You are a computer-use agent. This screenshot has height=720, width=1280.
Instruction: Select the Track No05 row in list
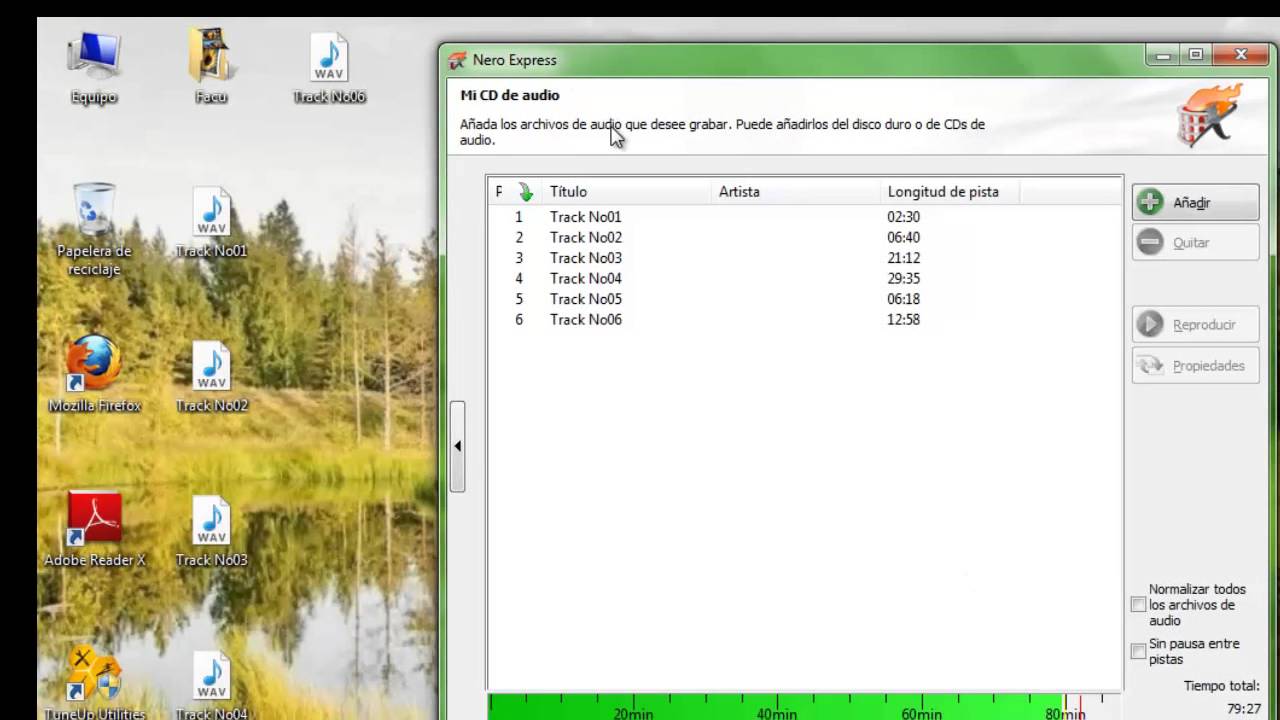point(805,299)
